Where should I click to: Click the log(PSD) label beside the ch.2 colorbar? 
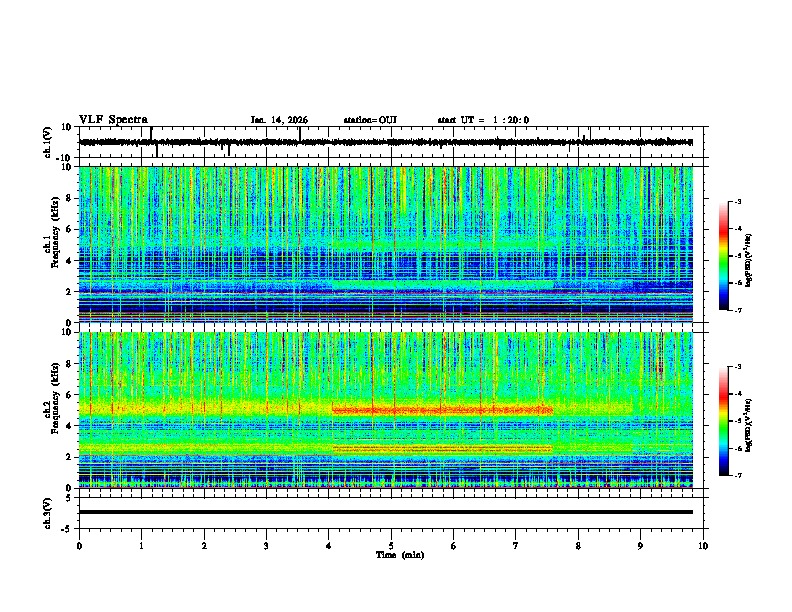tap(749, 425)
